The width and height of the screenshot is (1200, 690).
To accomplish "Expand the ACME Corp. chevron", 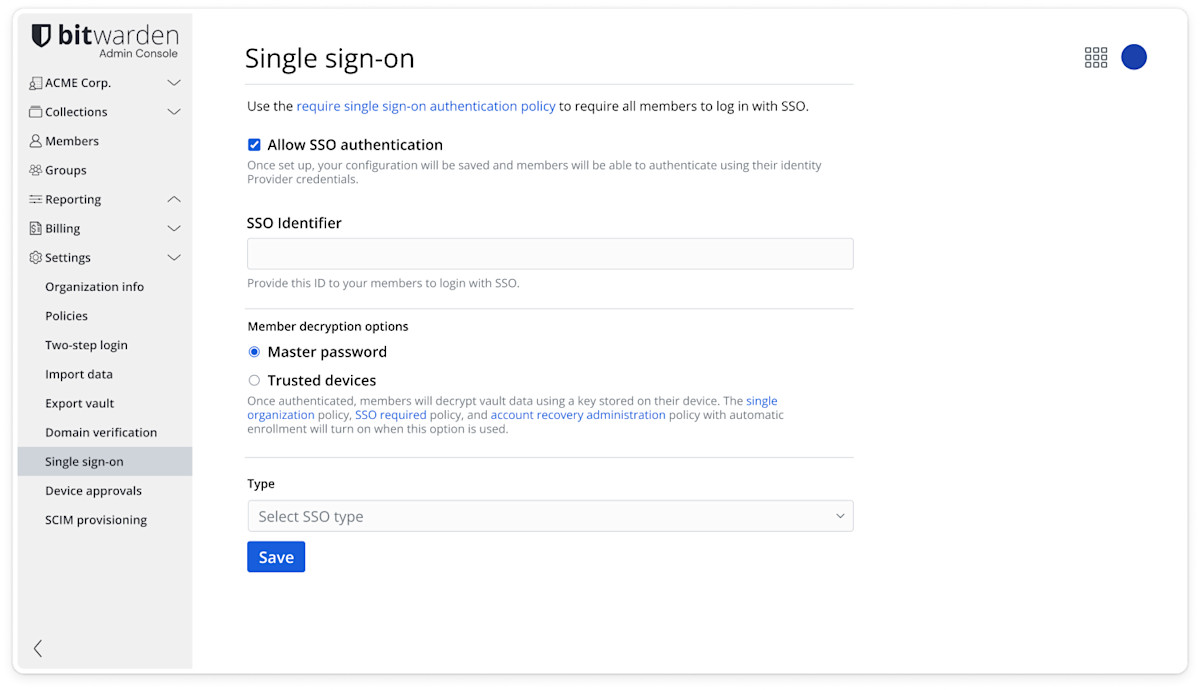I will [x=174, y=83].
